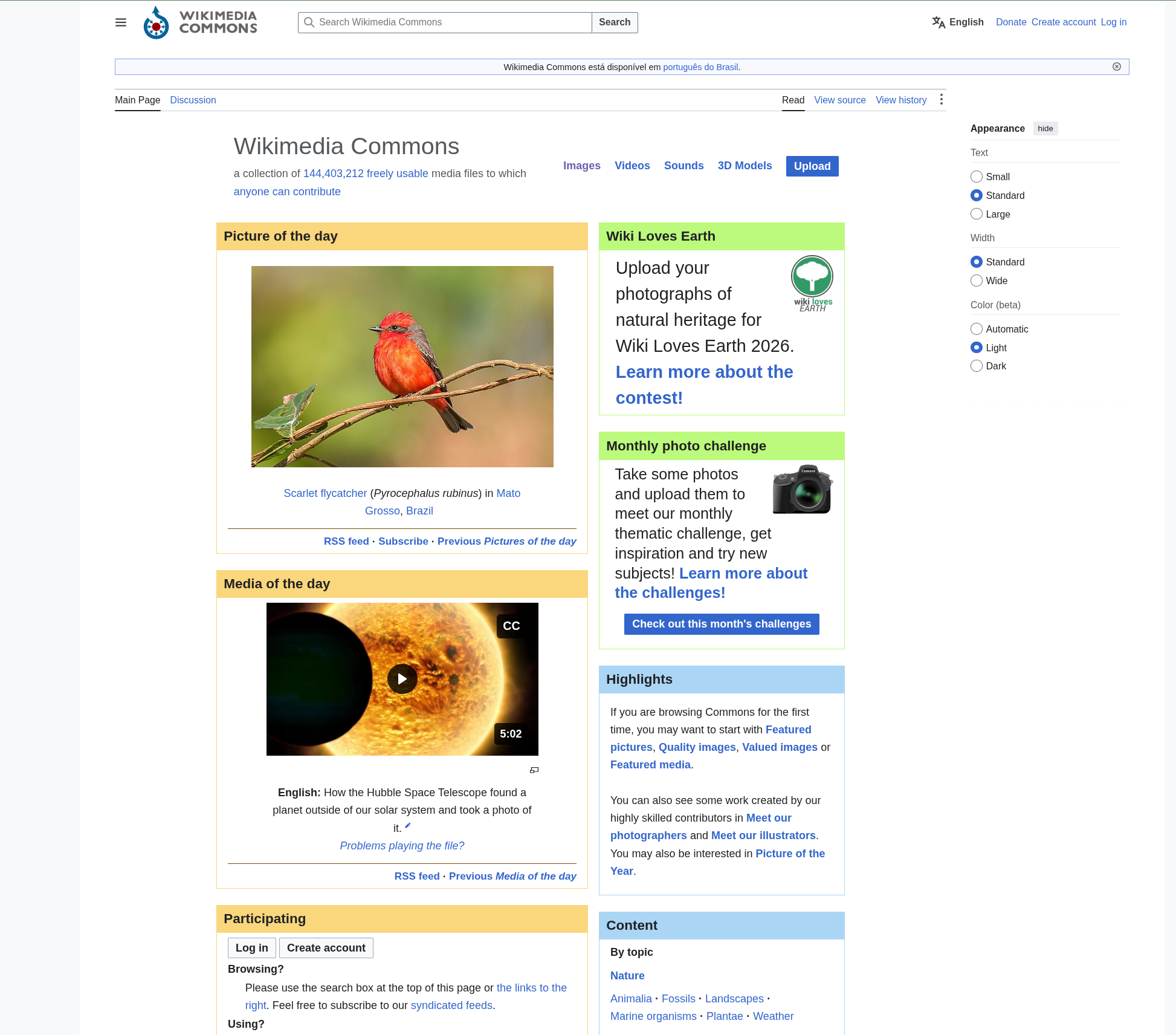Dismiss the português do Brasil notice
Image resolution: width=1176 pixels, height=1035 pixels.
pyautogui.click(x=1117, y=67)
